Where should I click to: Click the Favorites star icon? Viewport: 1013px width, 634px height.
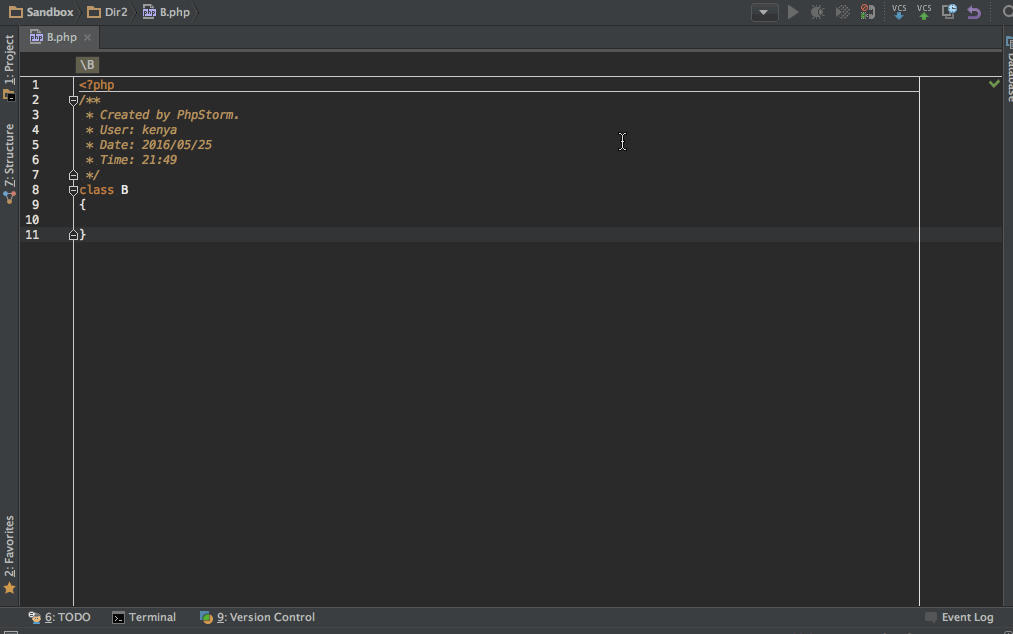[9, 588]
